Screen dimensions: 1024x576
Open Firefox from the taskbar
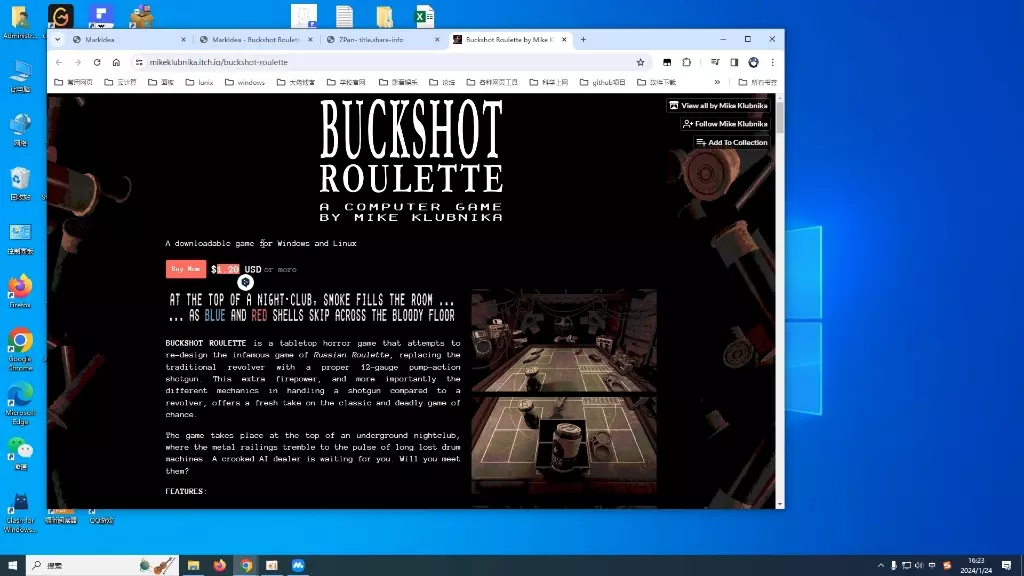click(x=219, y=566)
